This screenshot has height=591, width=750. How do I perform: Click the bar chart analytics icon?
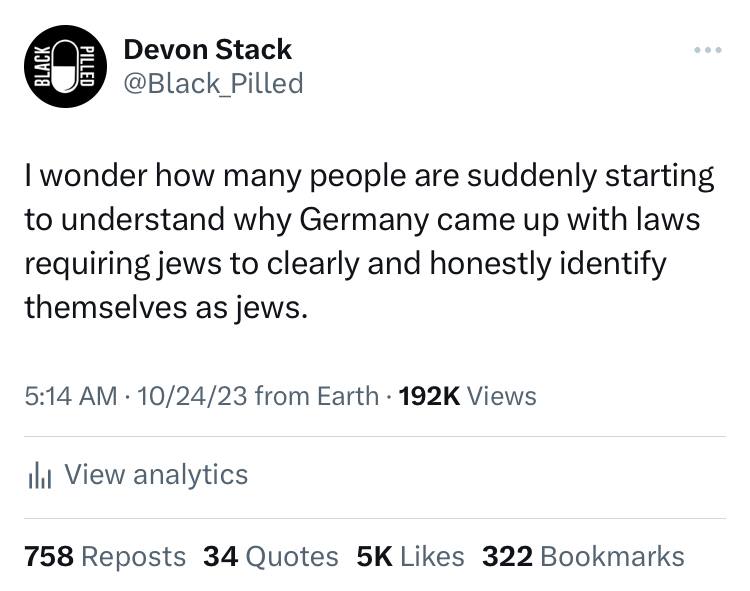pyautogui.click(x=40, y=476)
